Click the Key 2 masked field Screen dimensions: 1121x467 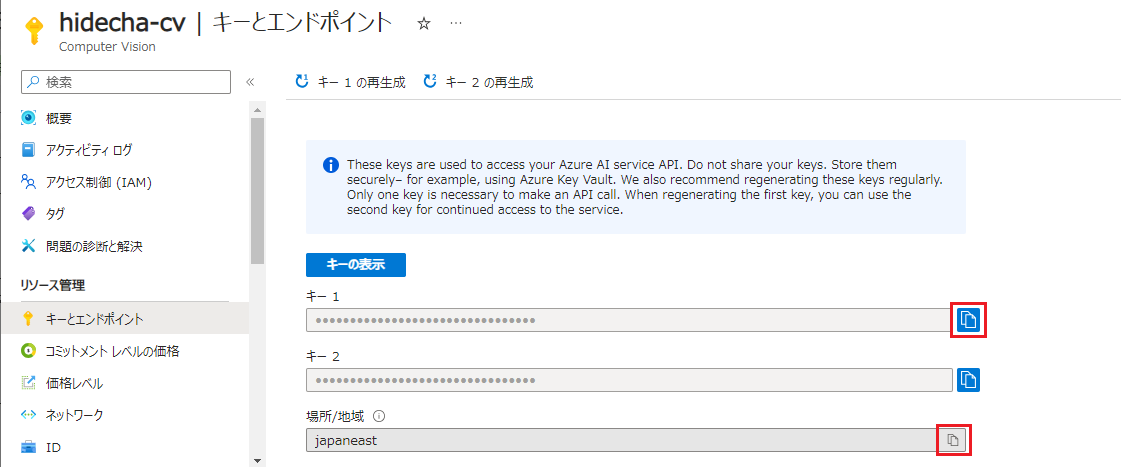[628, 380]
